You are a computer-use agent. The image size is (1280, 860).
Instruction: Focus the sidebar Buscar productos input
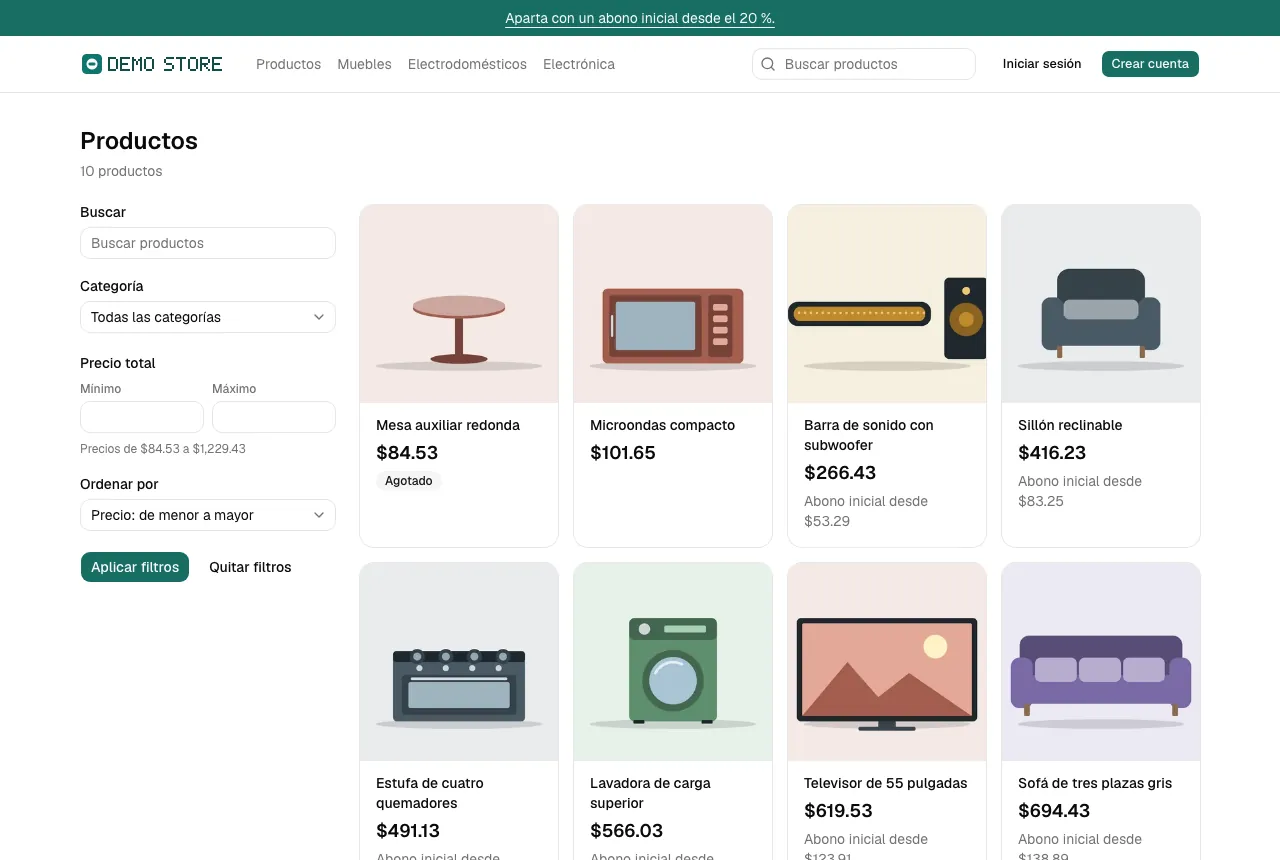[208, 243]
